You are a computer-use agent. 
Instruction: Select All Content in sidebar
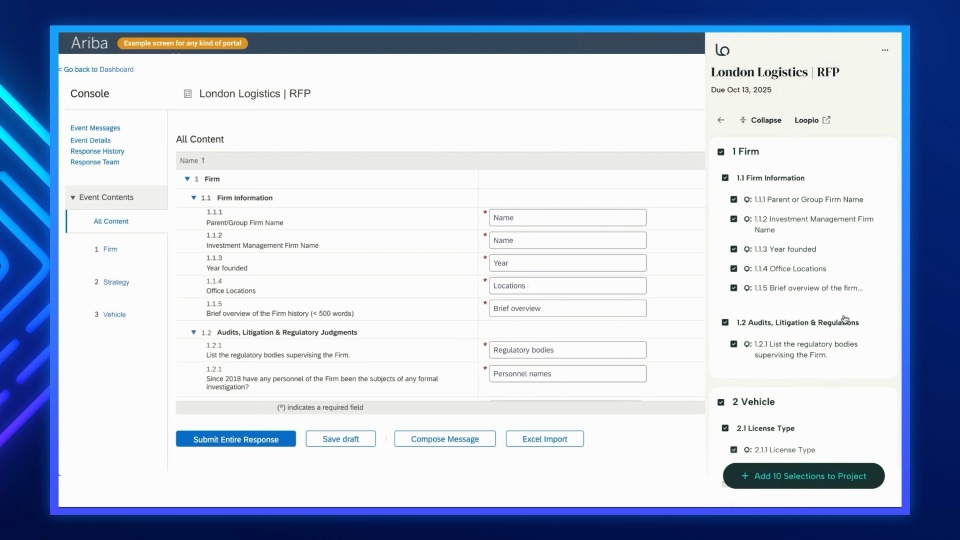tap(111, 222)
